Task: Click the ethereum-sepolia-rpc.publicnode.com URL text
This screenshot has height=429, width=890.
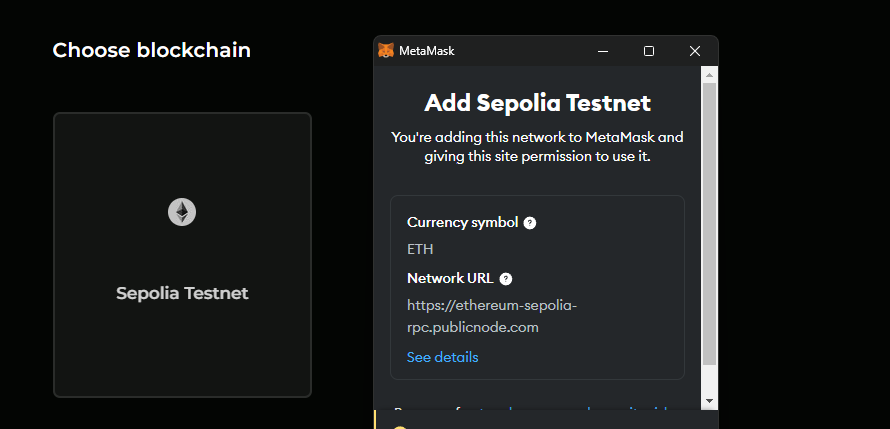Action: (x=491, y=315)
